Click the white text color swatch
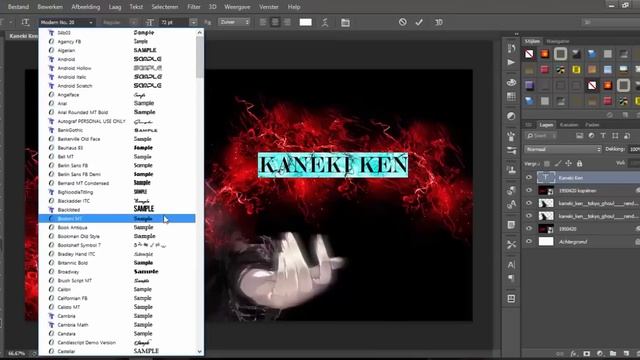Image resolution: width=640 pixels, height=360 pixels. pyautogui.click(x=305, y=22)
